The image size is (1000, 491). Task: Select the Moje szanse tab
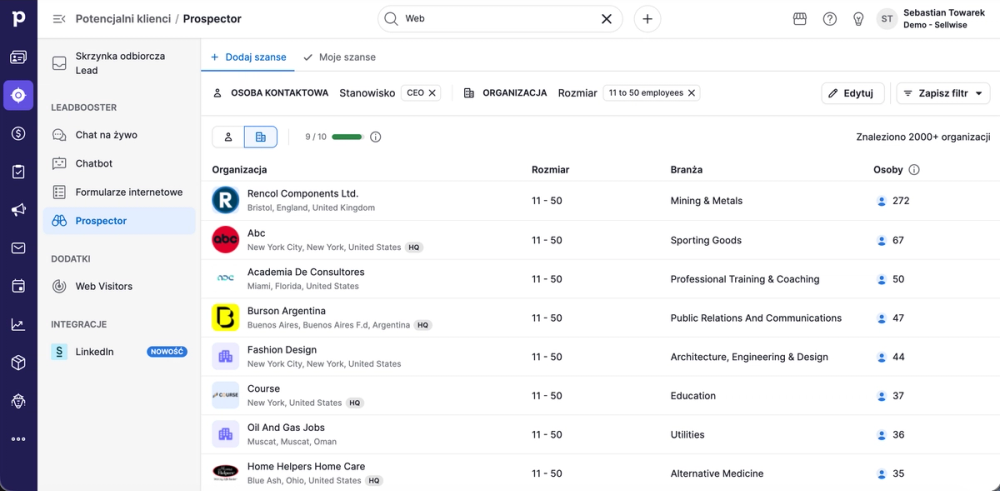[x=339, y=57]
